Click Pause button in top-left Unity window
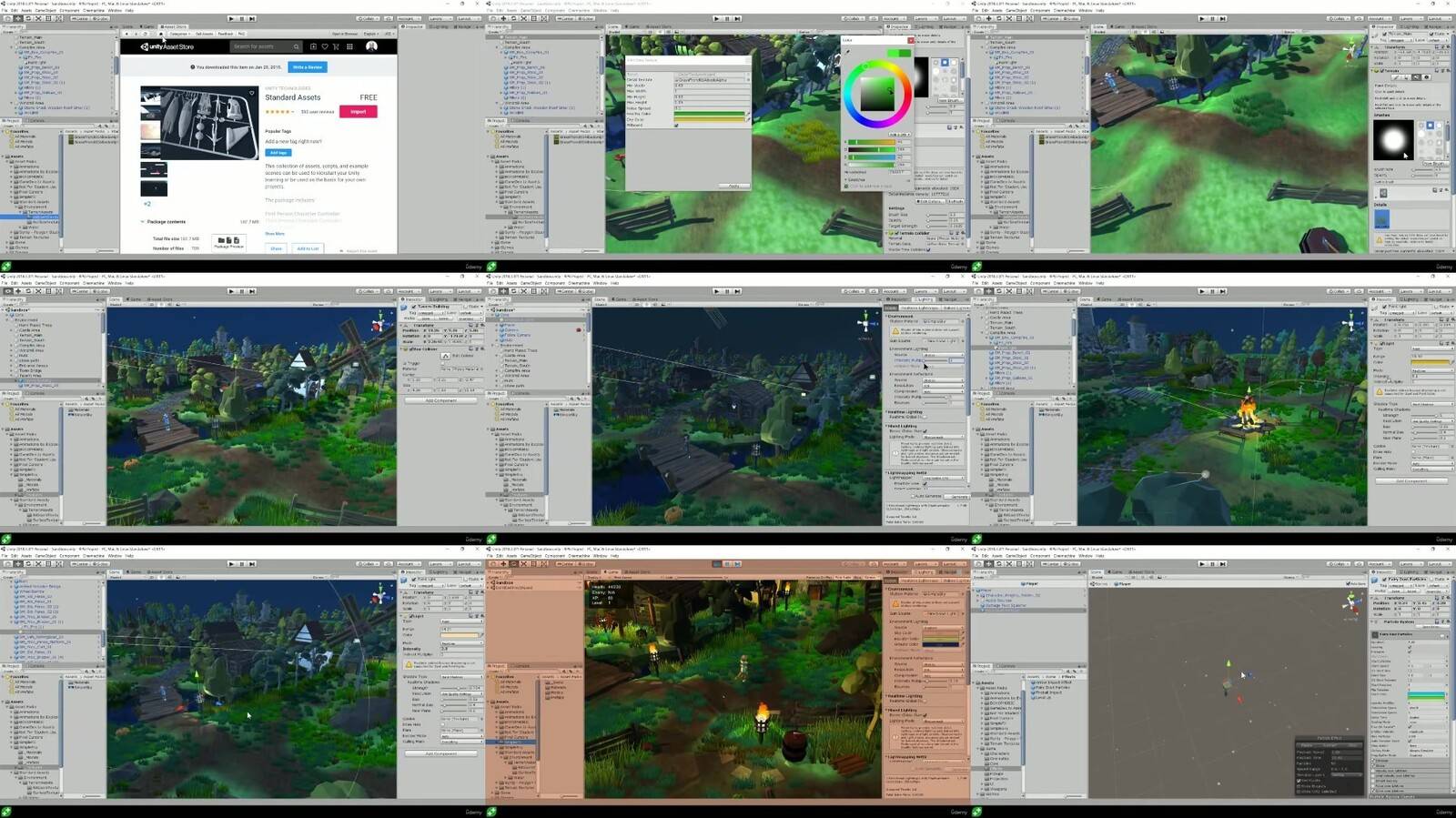This screenshot has width=1456, height=818. (242, 18)
